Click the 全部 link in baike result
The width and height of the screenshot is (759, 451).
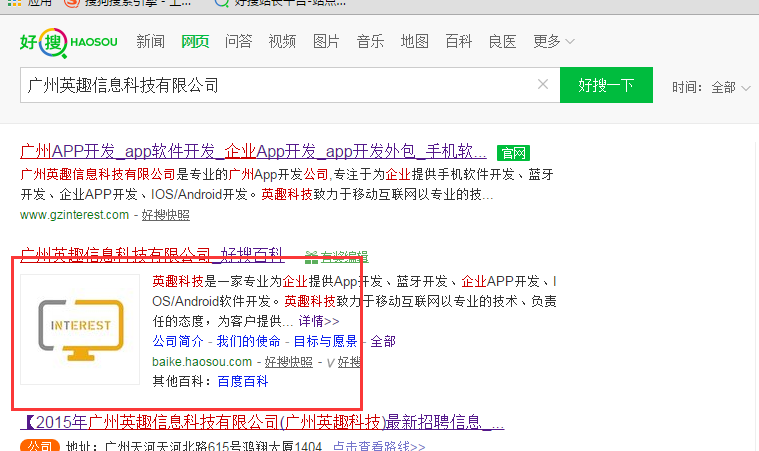click(383, 342)
